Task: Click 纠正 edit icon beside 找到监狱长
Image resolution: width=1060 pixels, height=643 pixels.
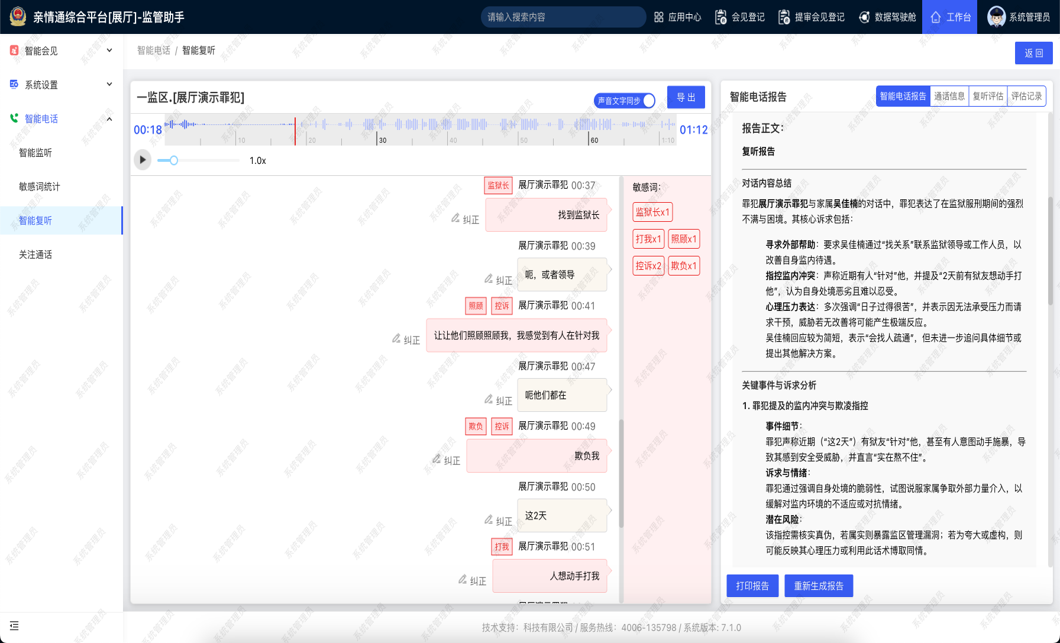Action: 456,218
